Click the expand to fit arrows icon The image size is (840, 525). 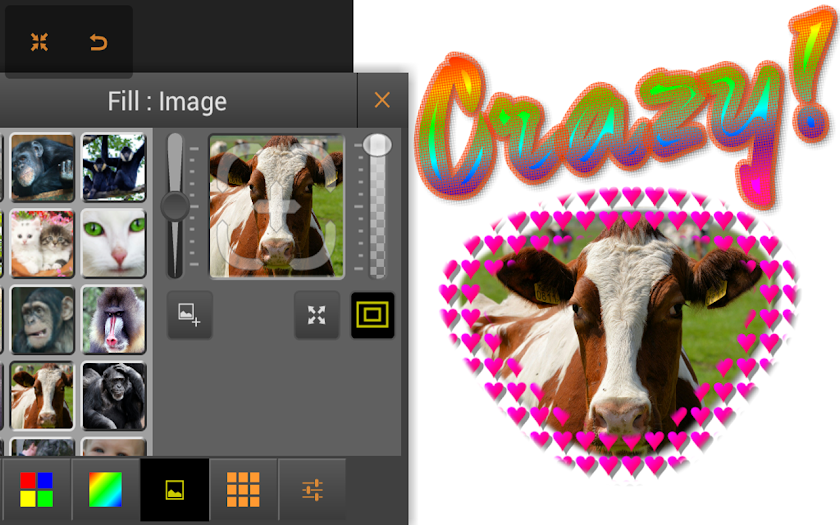click(317, 314)
